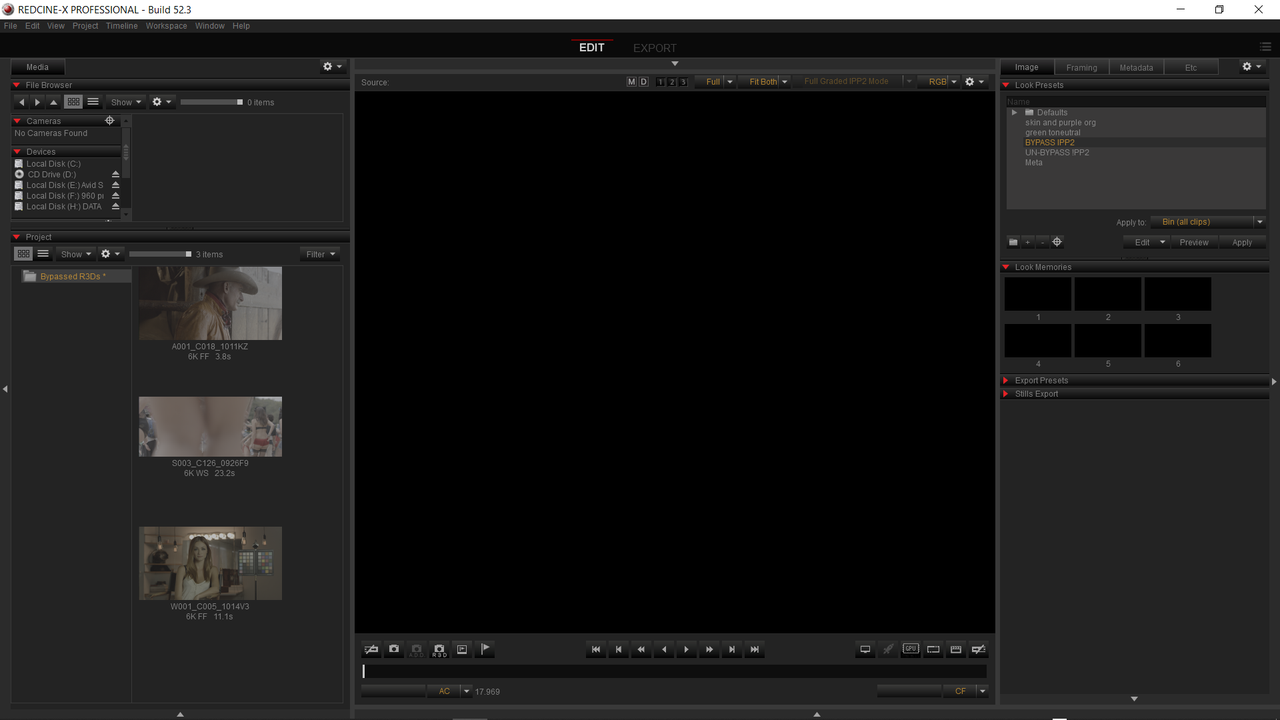The image size is (1280, 720).
Task: Switch to the Framing tab
Action: pos(1081,67)
